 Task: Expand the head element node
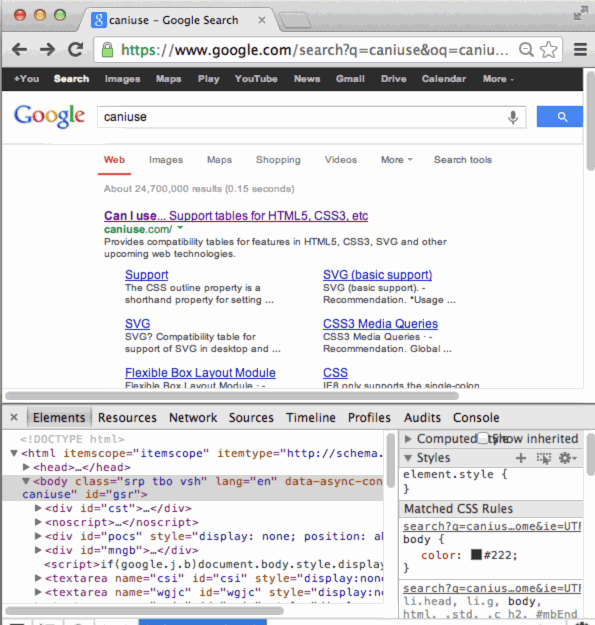[26, 467]
